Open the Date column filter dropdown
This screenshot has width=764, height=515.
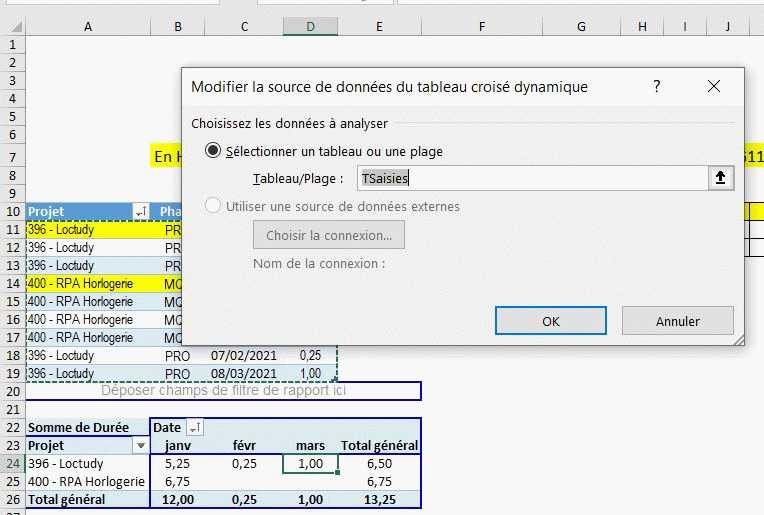coord(194,427)
